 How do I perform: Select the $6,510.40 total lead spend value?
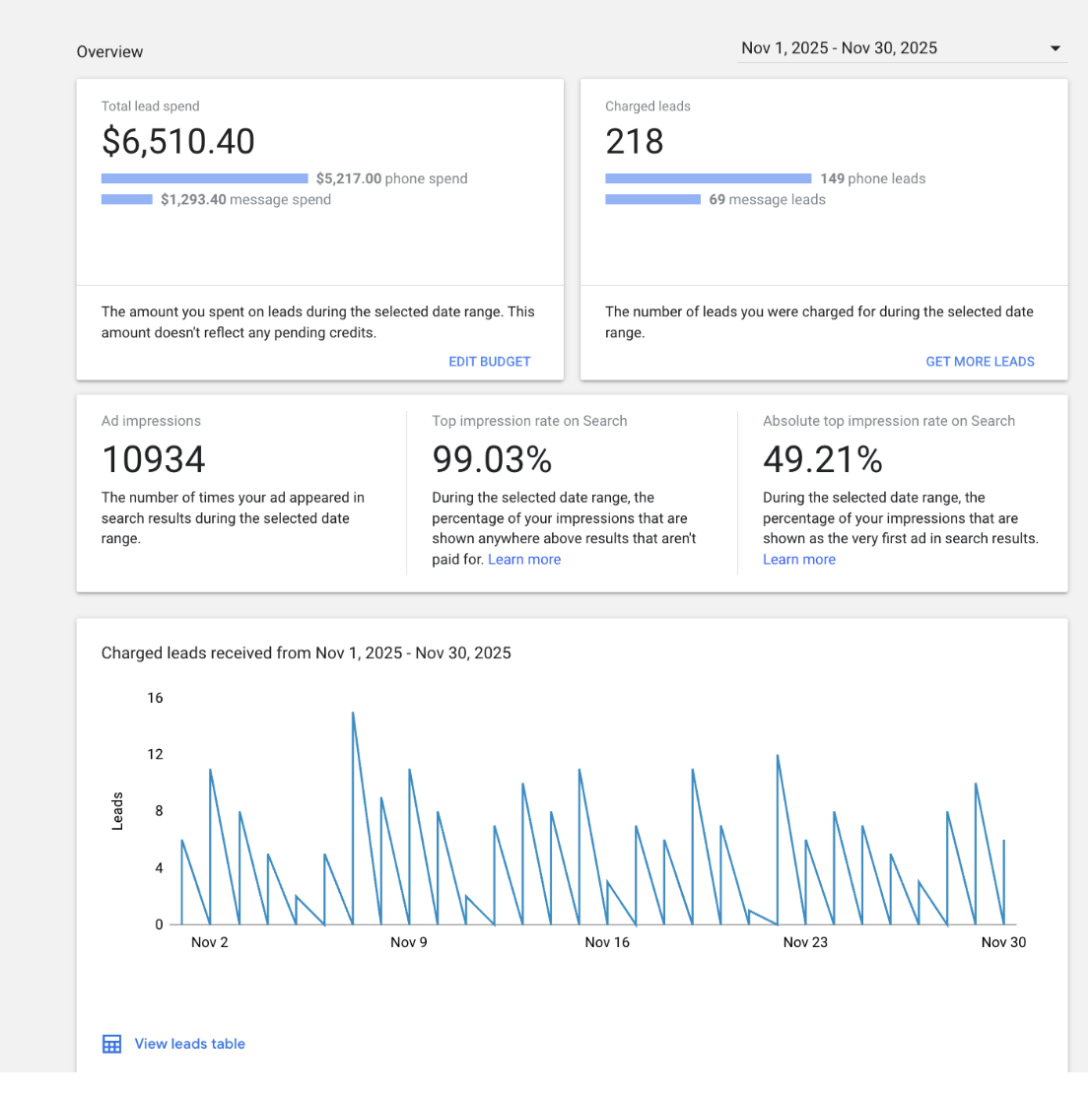pyautogui.click(x=178, y=142)
